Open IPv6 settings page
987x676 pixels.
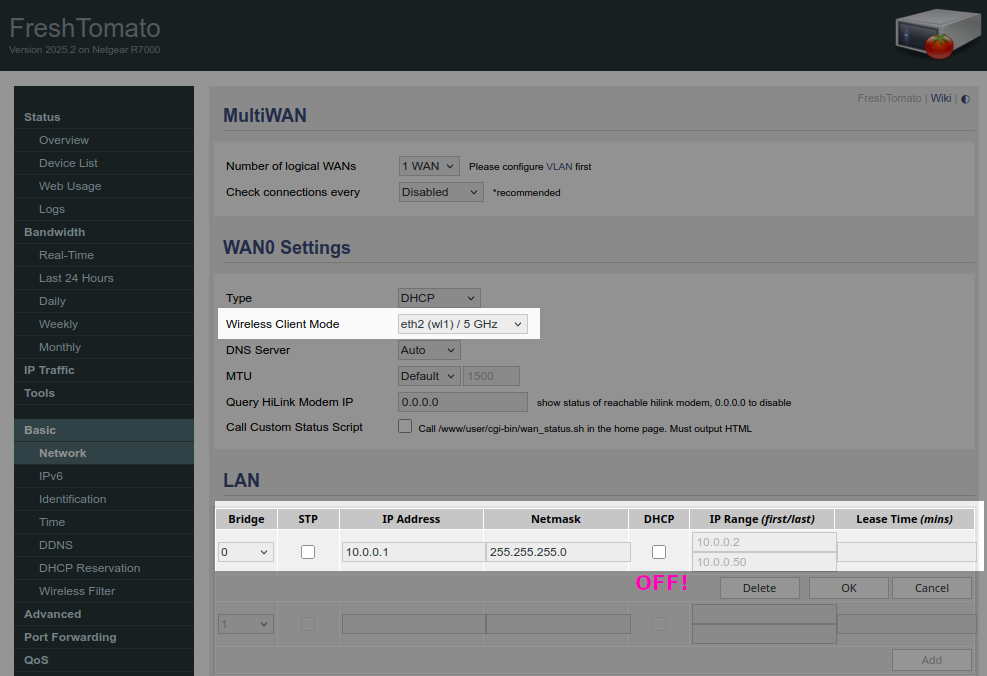point(50,476)
